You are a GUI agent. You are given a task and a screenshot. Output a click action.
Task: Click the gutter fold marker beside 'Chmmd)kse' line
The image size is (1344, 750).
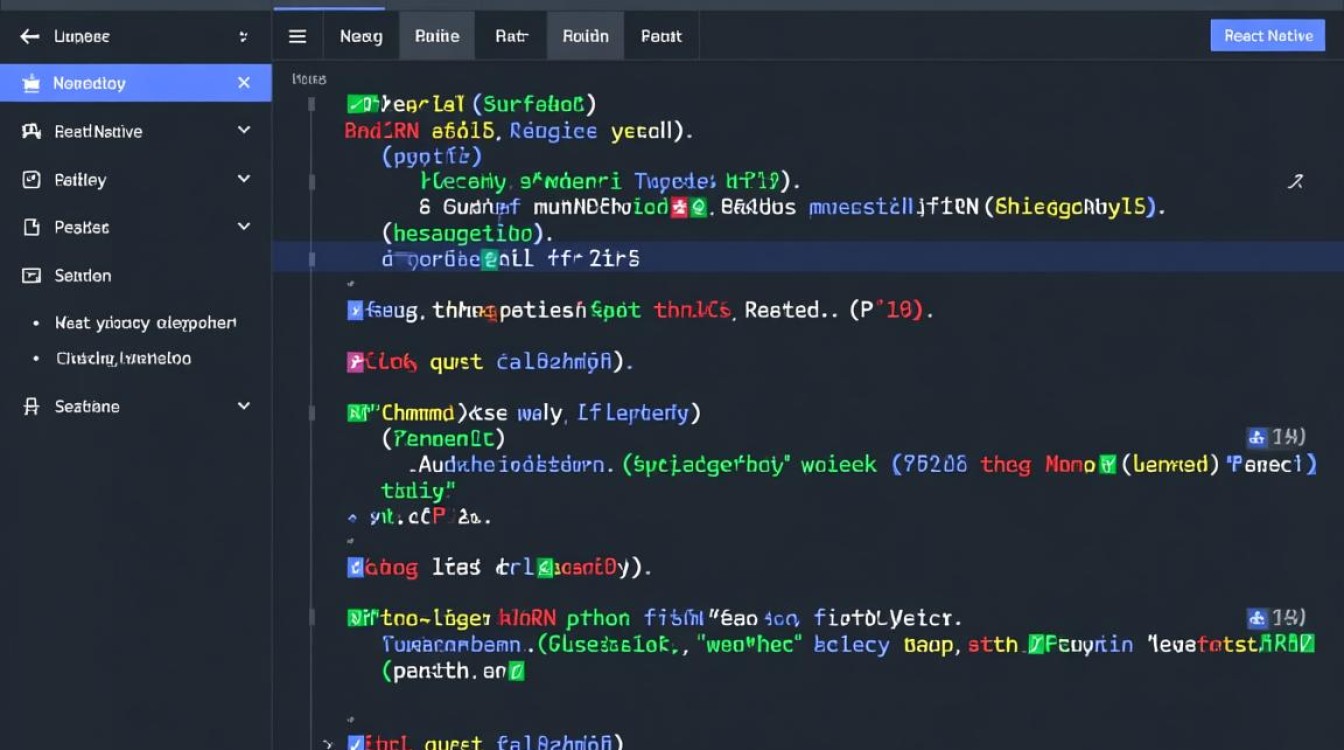(x=312, y=412)
